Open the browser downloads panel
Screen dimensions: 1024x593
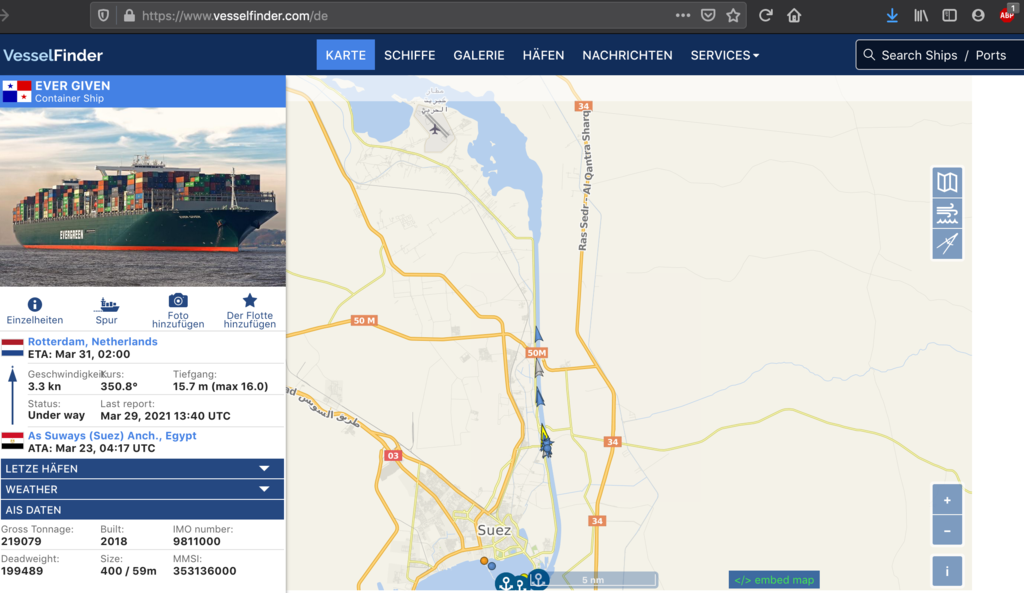tap(892, 16)
